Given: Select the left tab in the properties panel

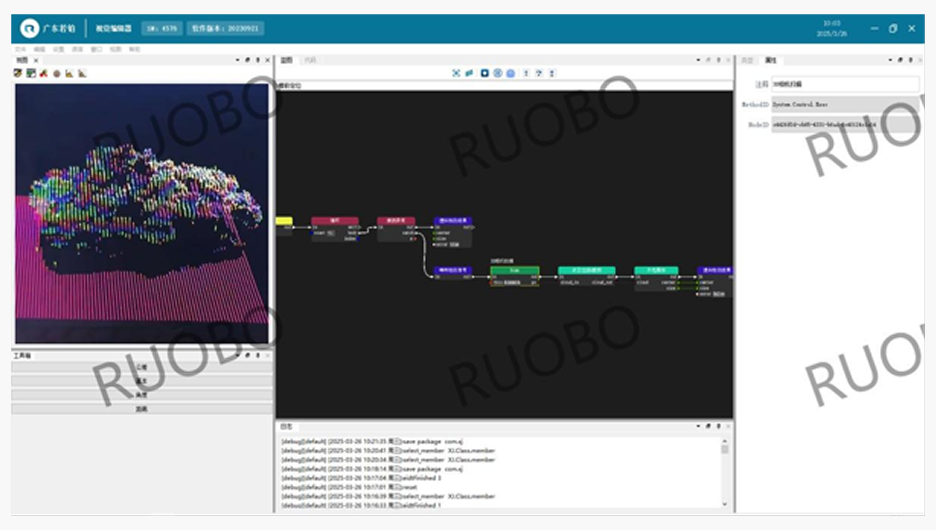Looking at the screenshot, I should [x=747, y=60].
